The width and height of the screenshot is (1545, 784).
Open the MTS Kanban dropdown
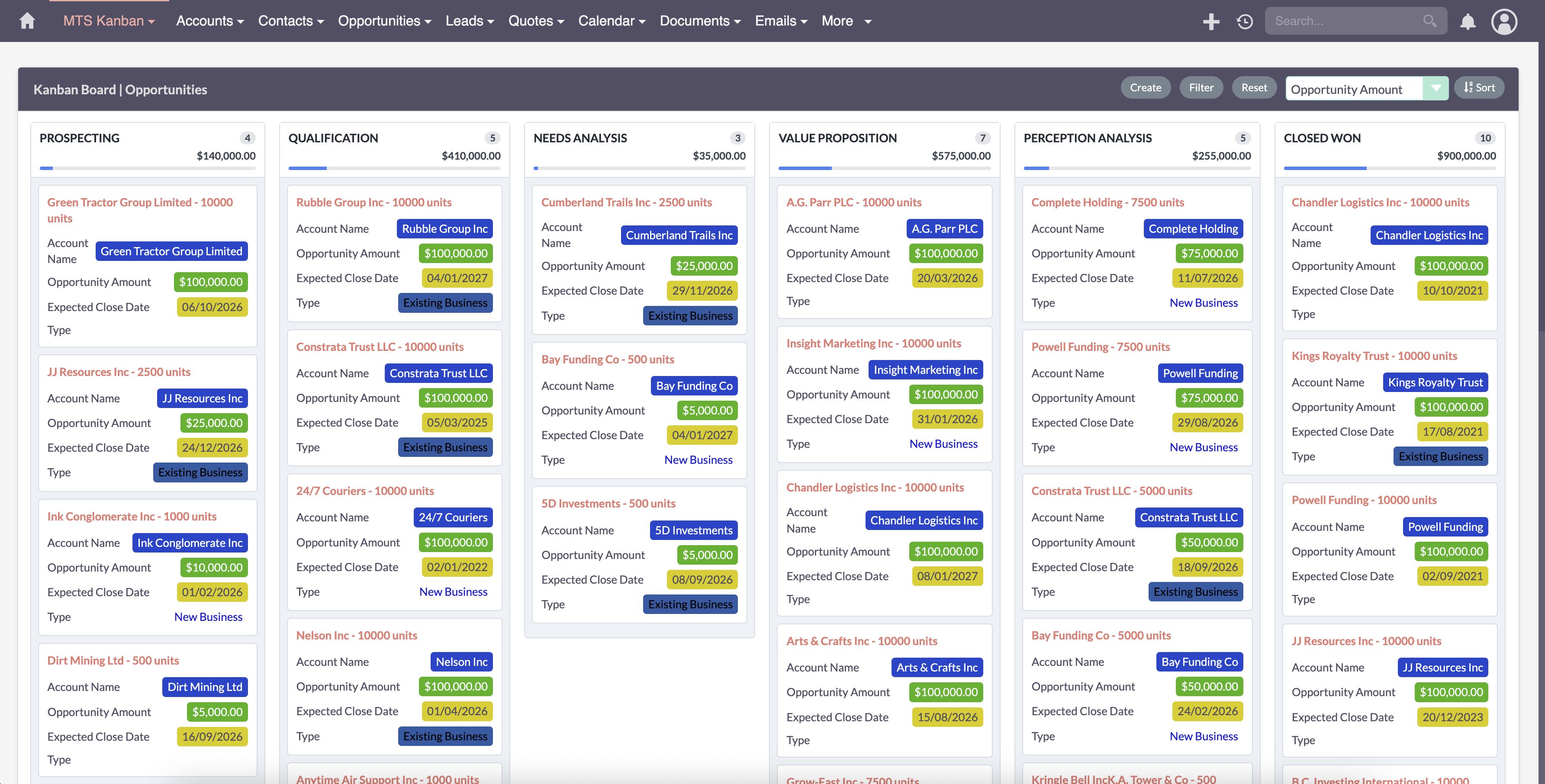[109, 21]
